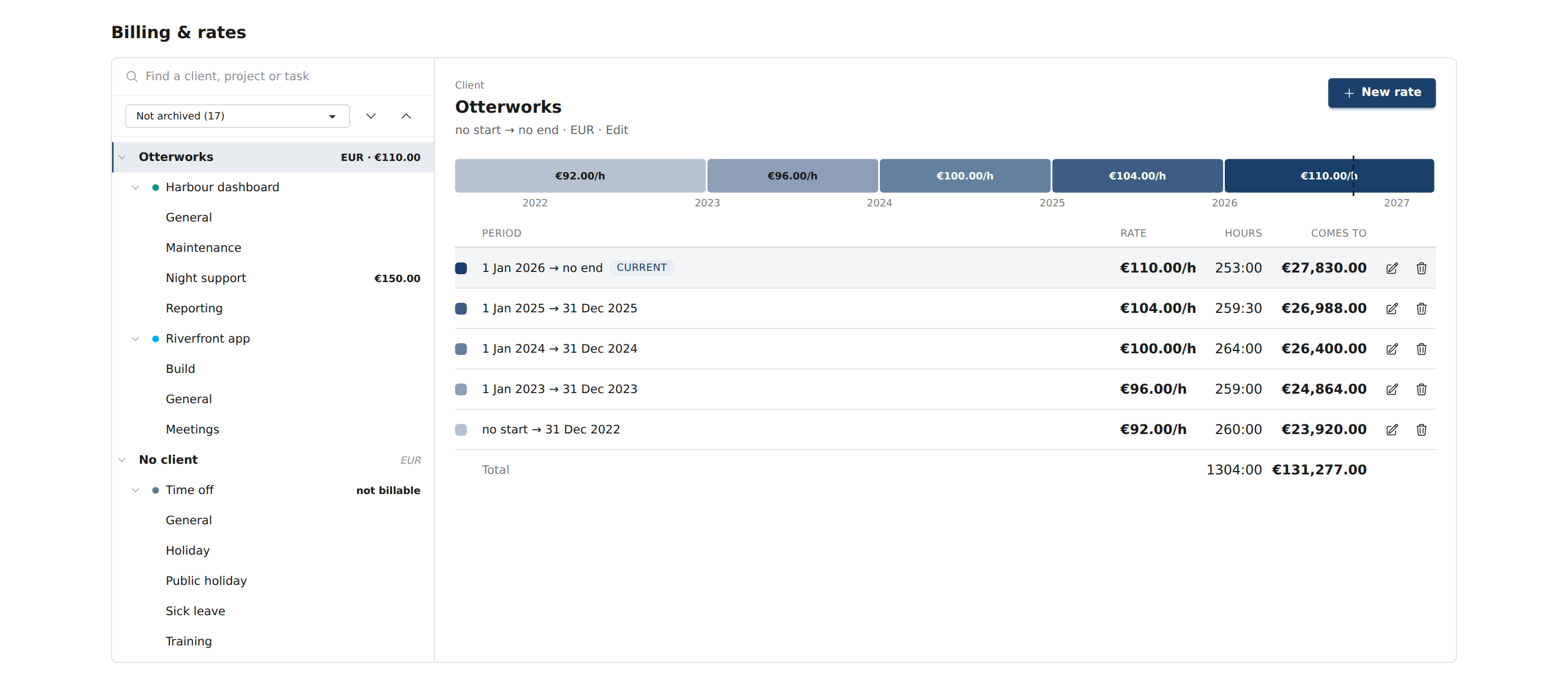Image resolution: width=1568 pixels, height=683 pixels.
Task: Click the RATE column header
Action: [x=1133, y=233]
